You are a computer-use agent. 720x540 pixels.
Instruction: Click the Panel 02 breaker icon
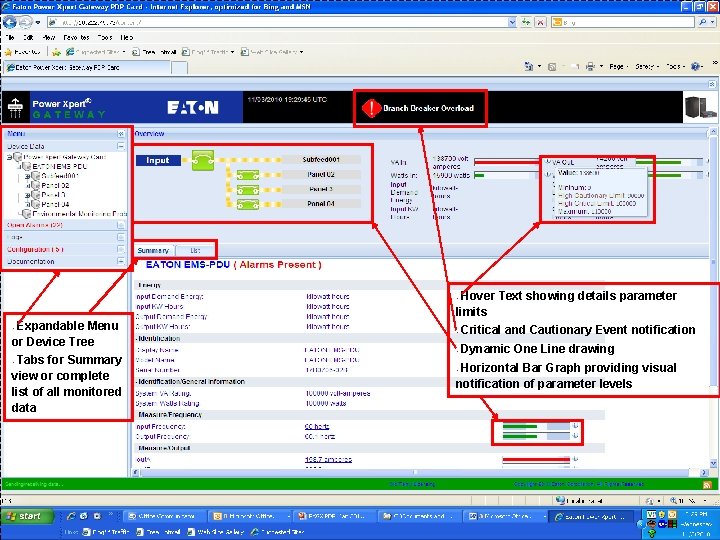tap(248, 175)
